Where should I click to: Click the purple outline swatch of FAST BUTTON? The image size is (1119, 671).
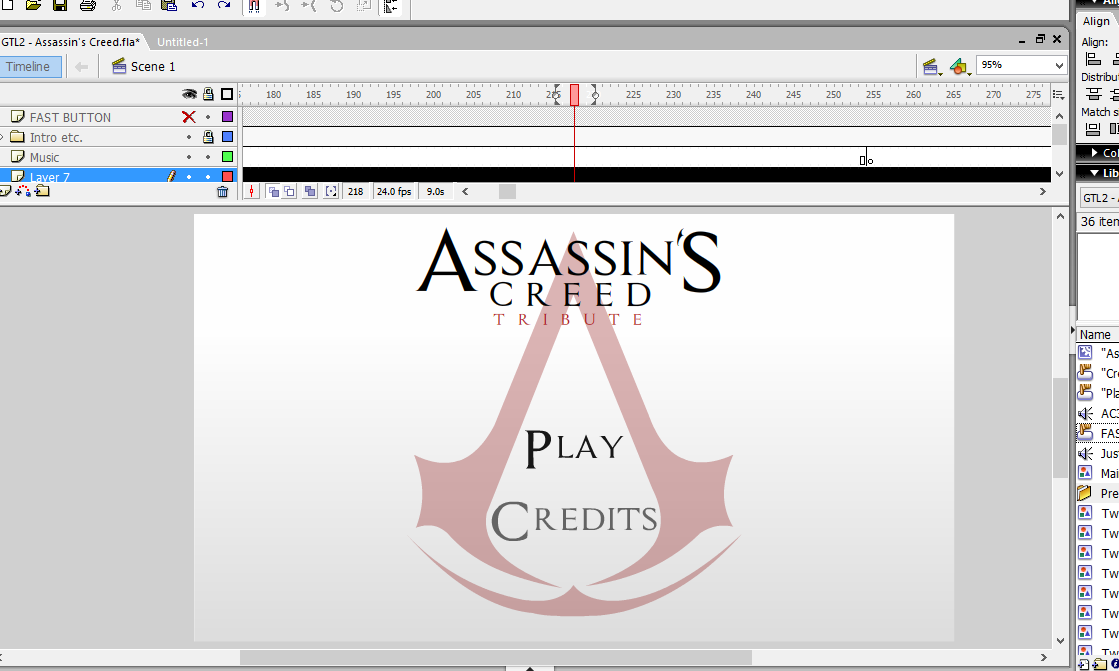pos(228,116)
